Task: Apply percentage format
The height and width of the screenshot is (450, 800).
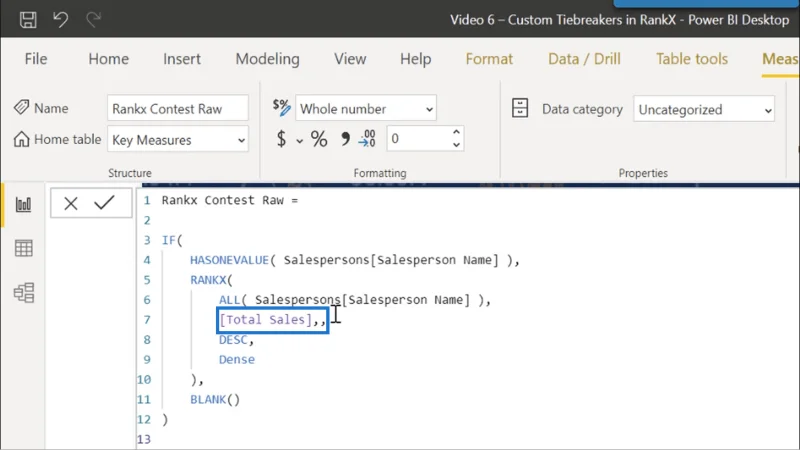Action: pos(319,139)
